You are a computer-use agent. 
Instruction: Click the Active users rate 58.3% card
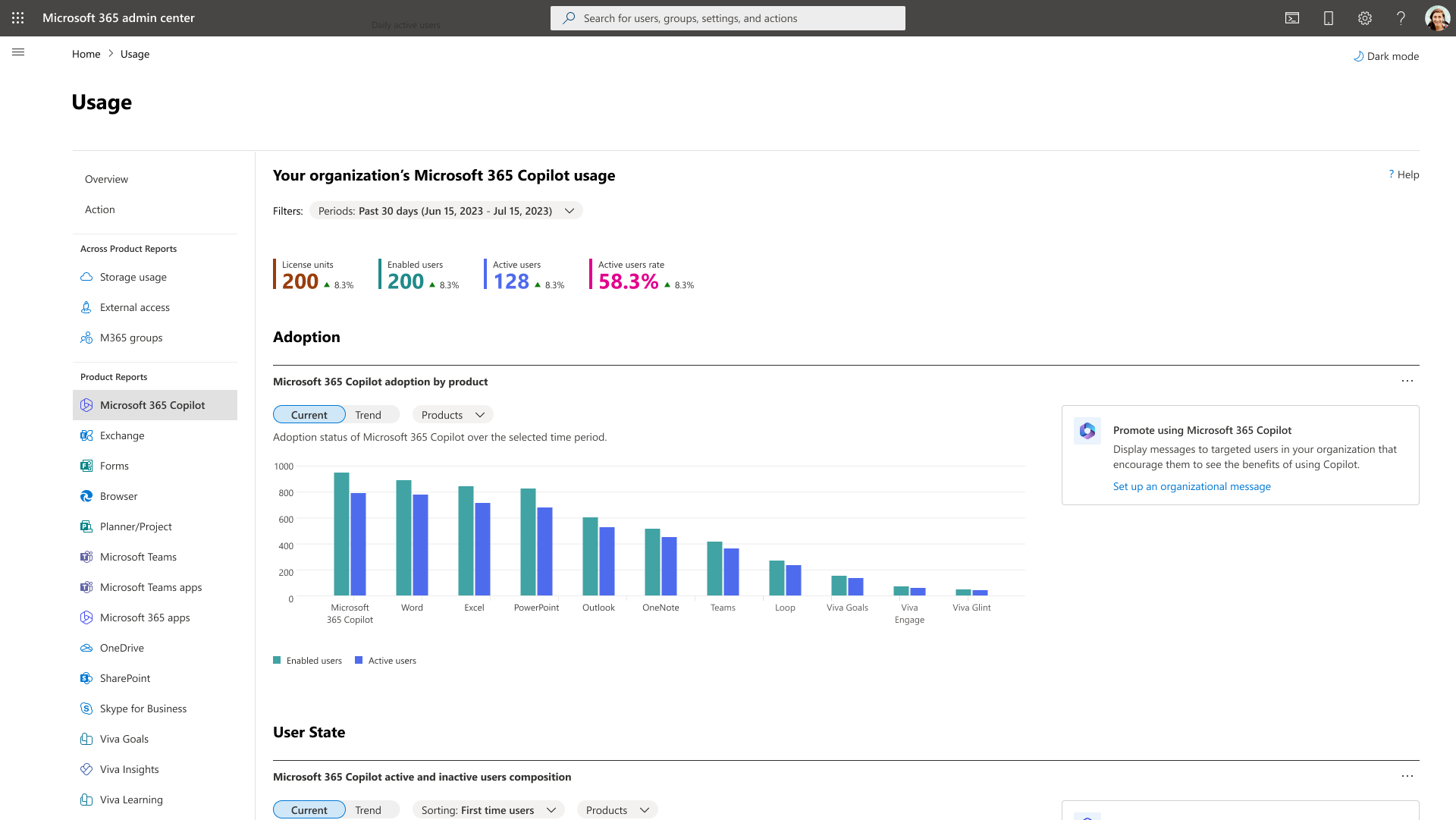point(642,275)
